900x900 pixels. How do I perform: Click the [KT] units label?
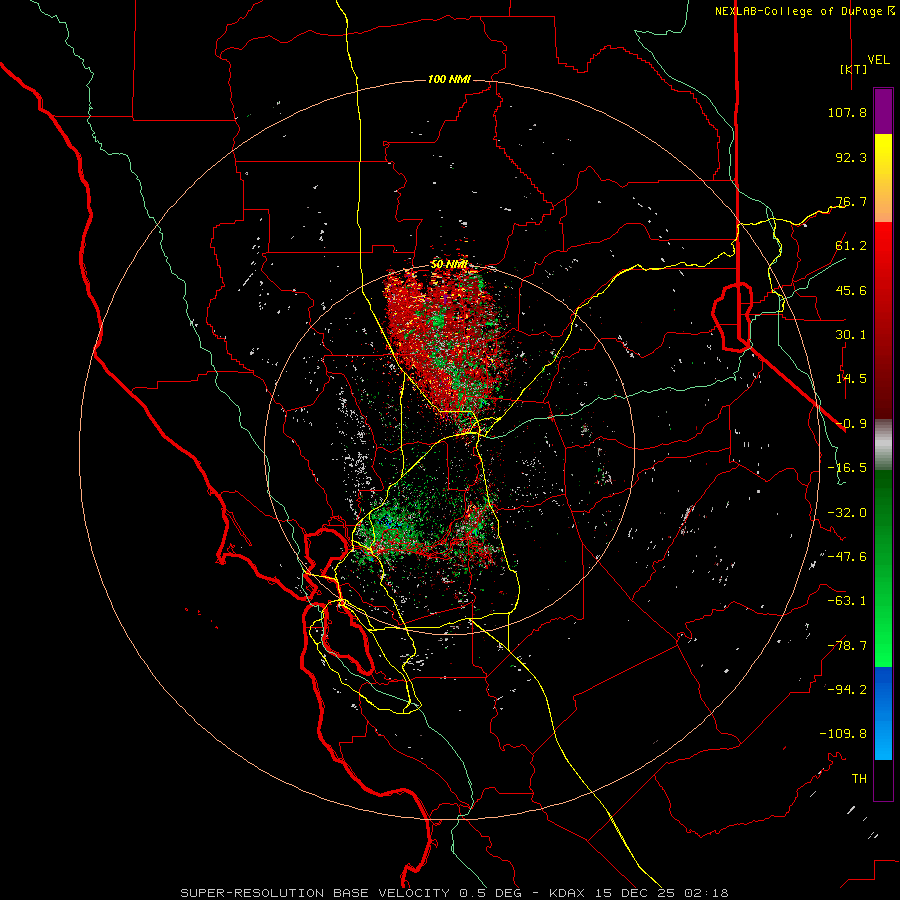pos(853,69)
